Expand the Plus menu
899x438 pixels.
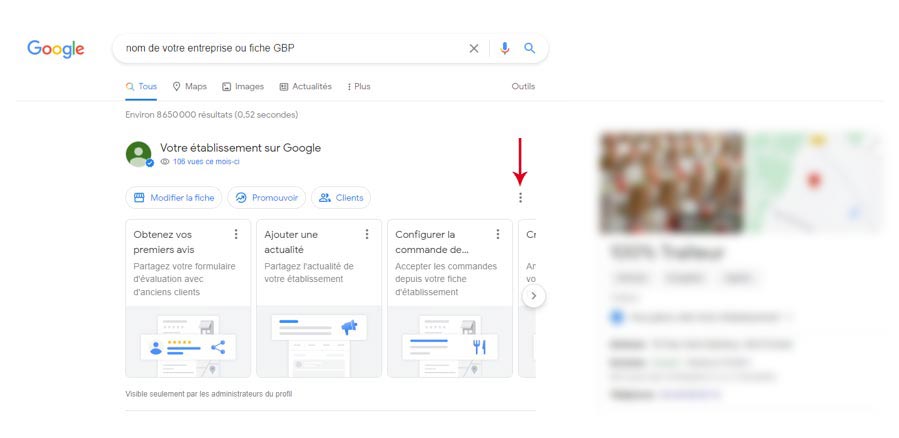click(x=359, y=87)
